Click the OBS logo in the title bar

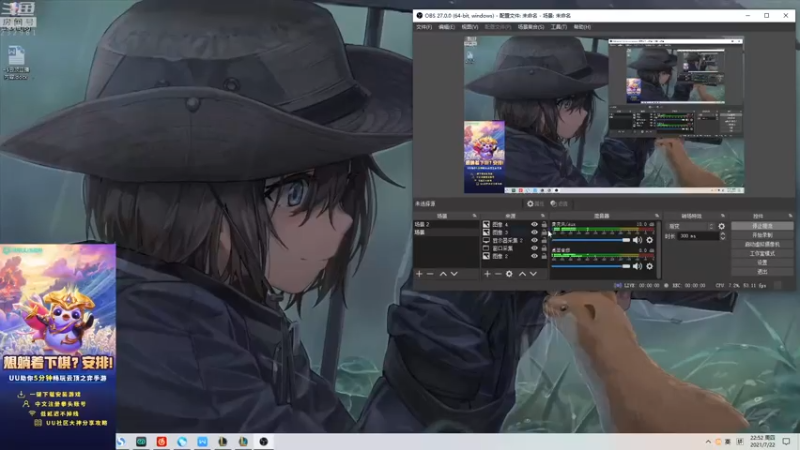tap(419, 15)
